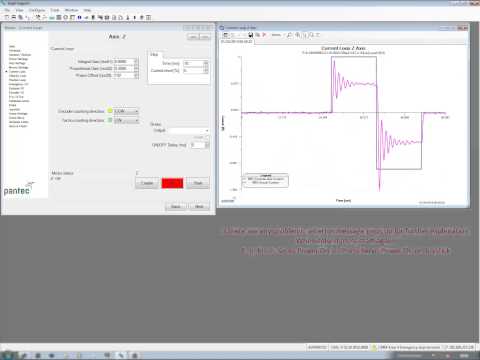
Task: Select the data tab in the graph window
Action: pos(238,42)
